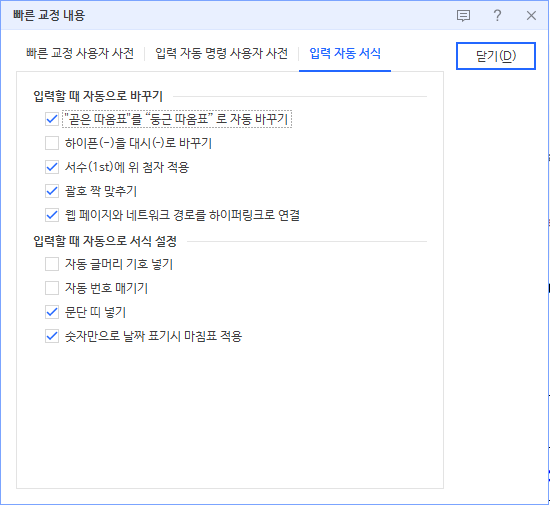
Task: Toggle 서수(1st)에 위 첨자 적용 checkbox
Action: pos(52,167)
